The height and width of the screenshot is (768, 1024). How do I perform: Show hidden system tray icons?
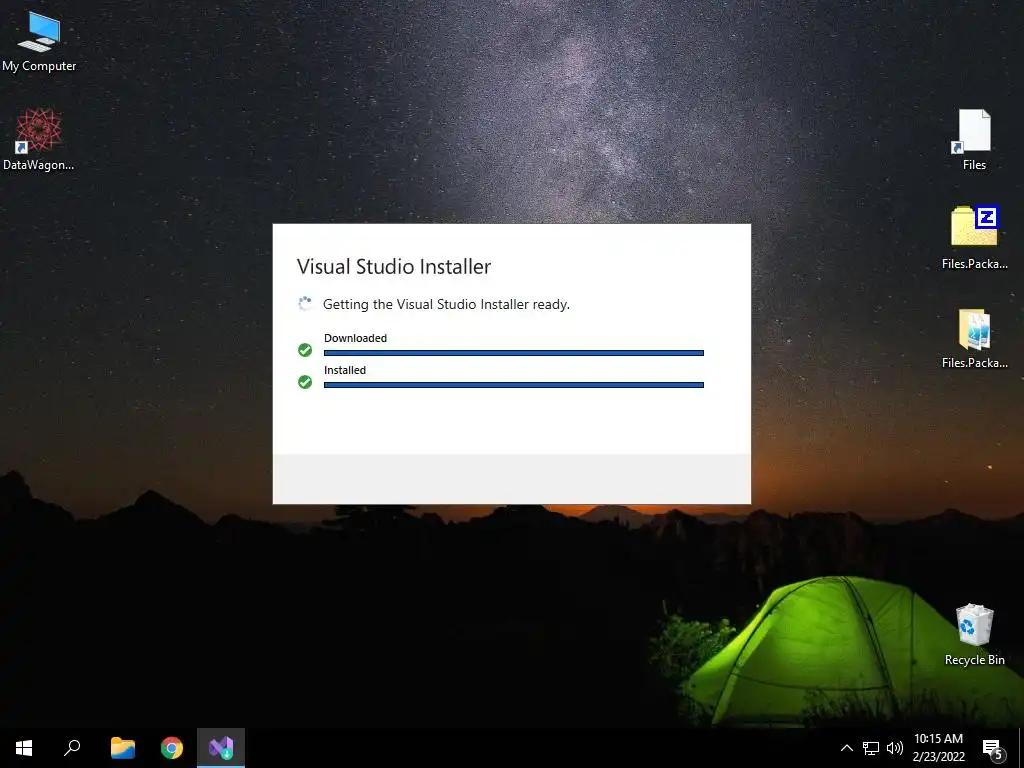(846, 748)
